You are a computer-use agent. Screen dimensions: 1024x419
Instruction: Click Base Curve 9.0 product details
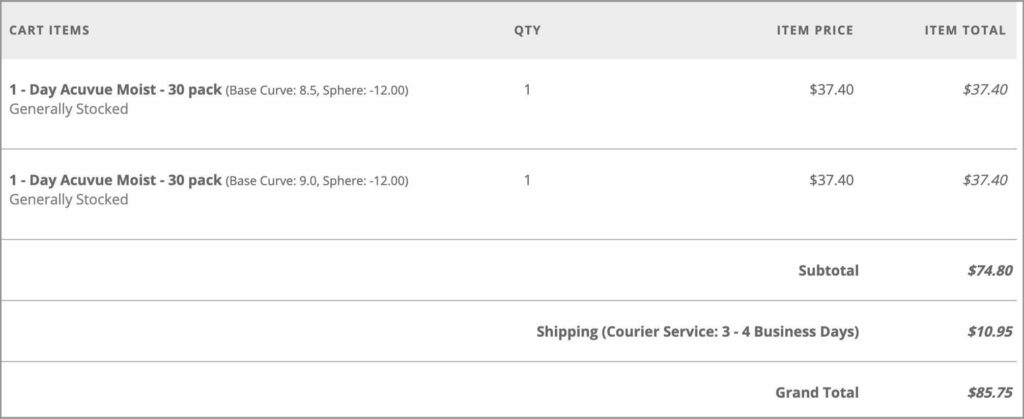click(317, 181)
